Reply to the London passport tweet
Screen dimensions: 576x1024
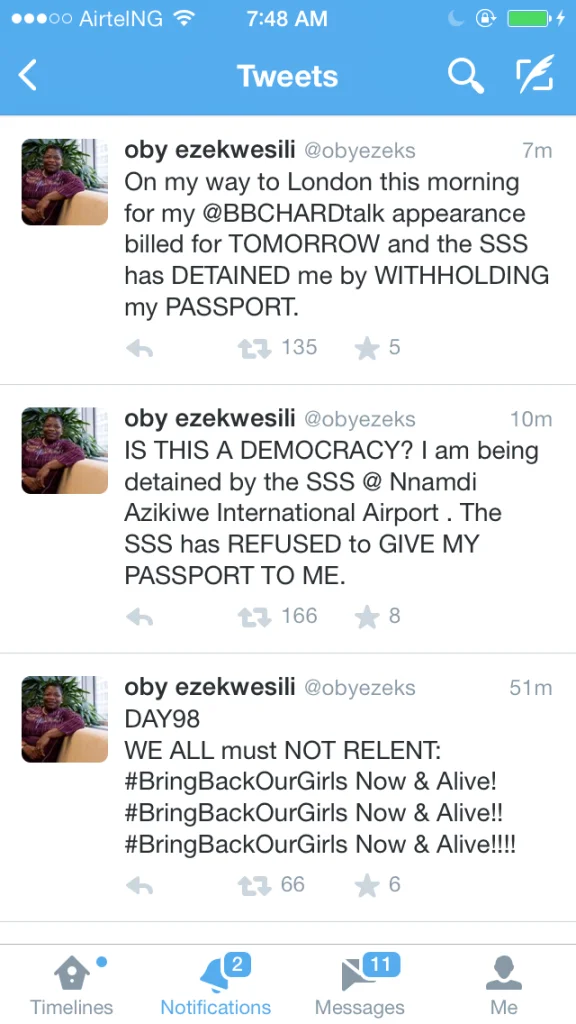(140, 349)
